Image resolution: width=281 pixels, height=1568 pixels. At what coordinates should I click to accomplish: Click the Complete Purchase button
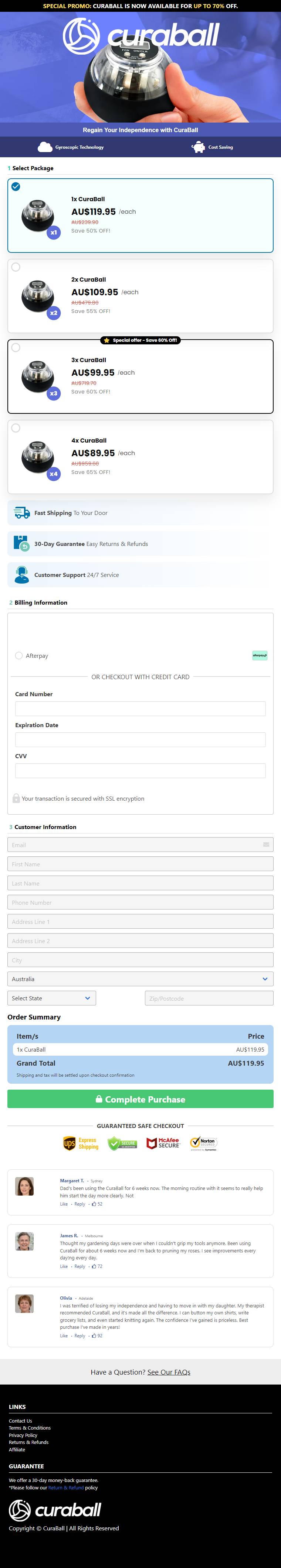[140, 1099]
